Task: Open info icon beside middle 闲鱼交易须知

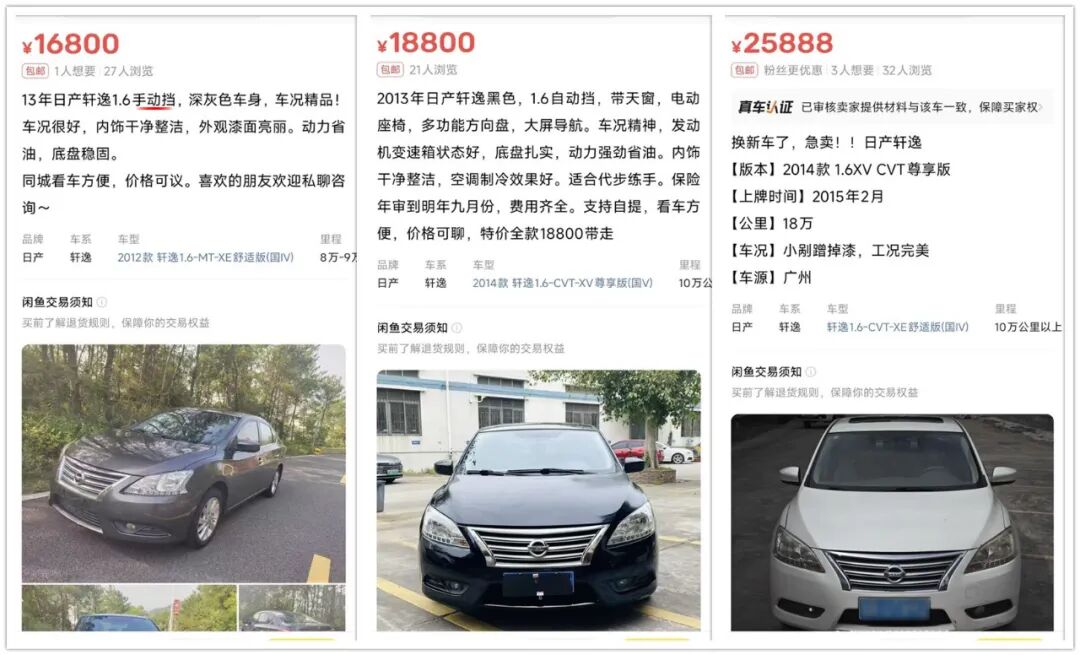Action: click(x=457, y=328)
